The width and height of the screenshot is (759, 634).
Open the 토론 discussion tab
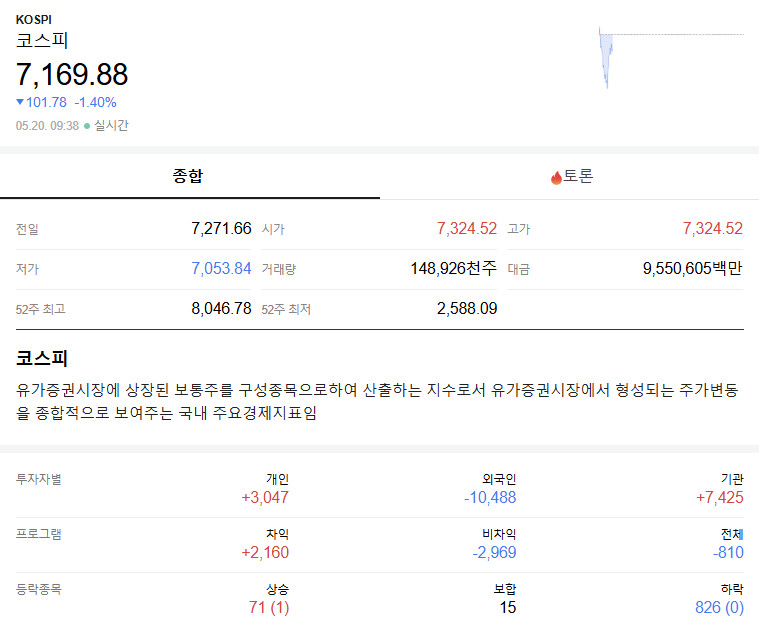pyautogui.click(x=570, y=176)
